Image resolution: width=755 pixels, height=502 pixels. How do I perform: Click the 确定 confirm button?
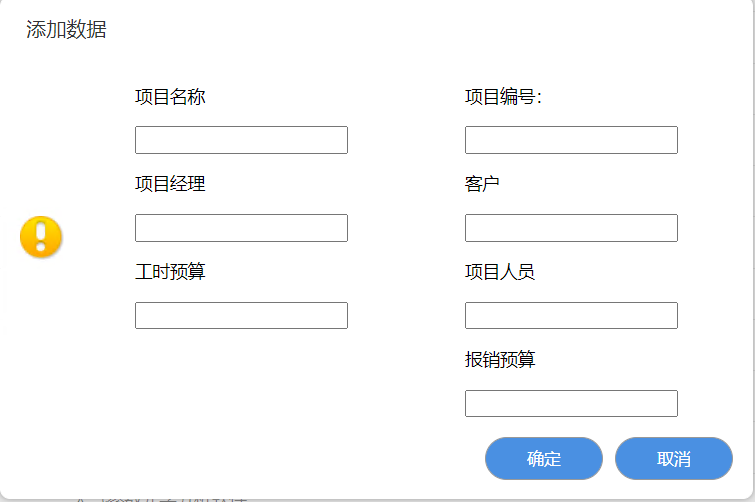(x=544, y=459)
